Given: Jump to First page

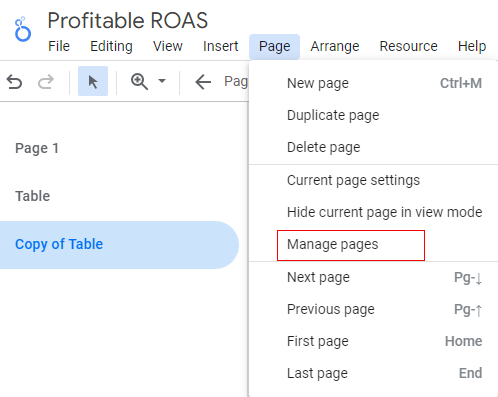Looking at the screenshot, I should point(373,341).
